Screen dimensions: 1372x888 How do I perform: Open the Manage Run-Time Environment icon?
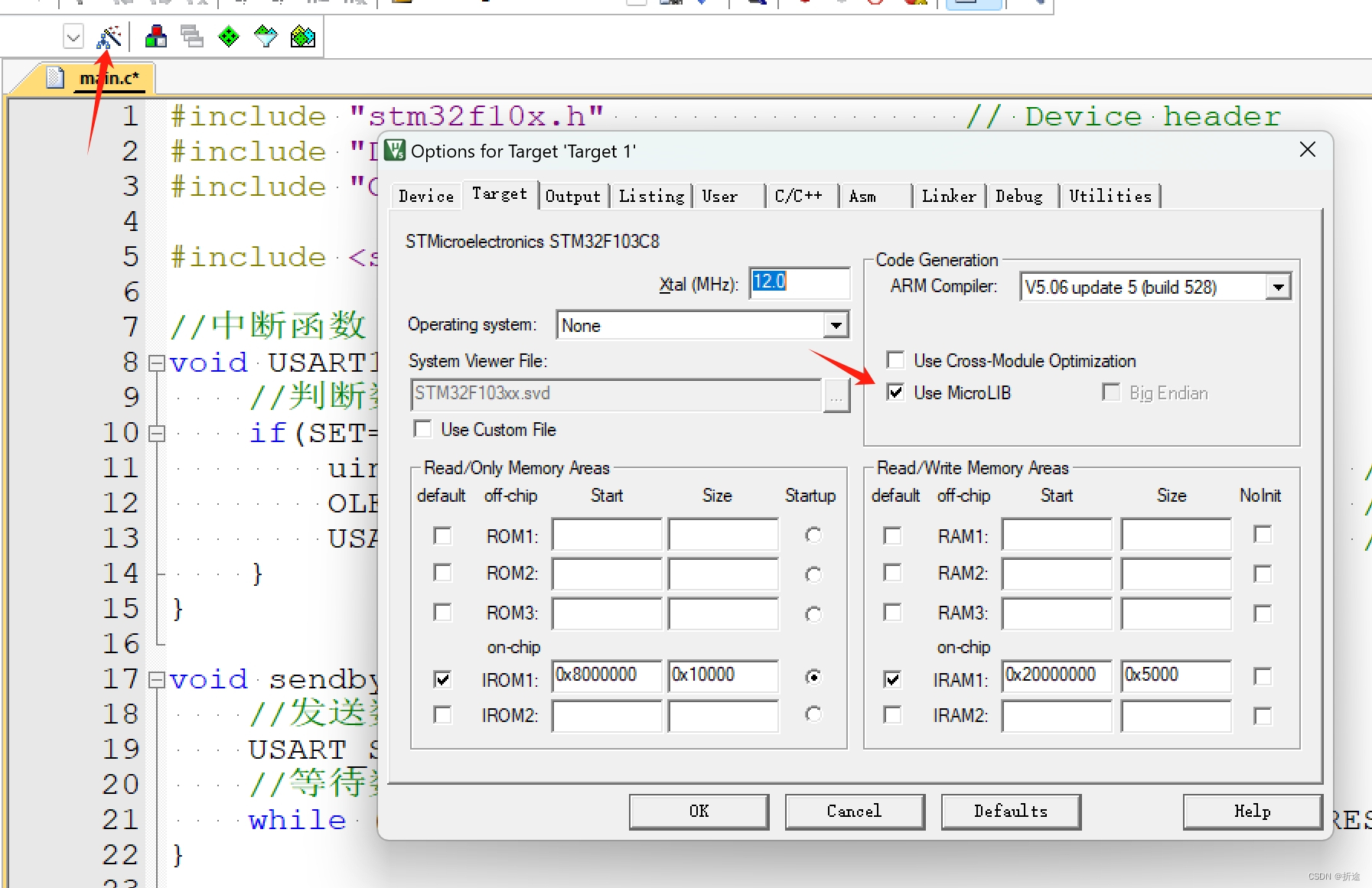pos(228,36)
